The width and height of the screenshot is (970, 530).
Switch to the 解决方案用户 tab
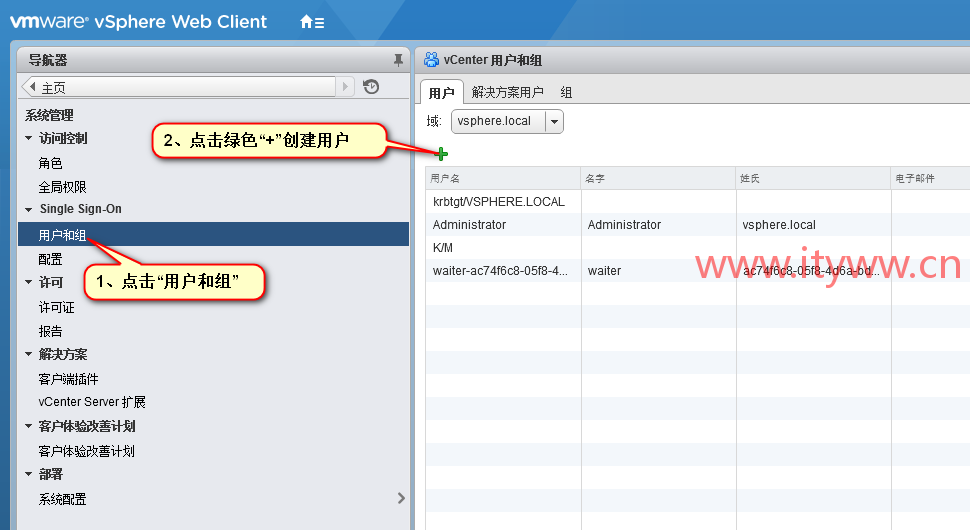507,92
